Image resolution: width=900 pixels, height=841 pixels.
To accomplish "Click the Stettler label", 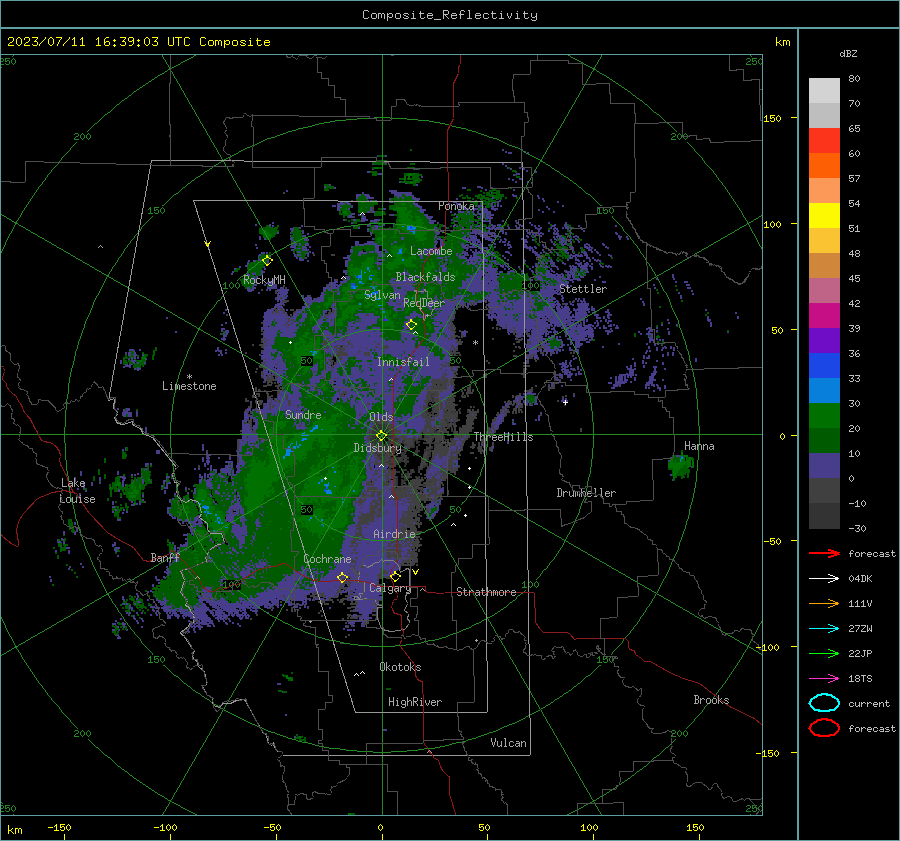I will click(583, 289).
